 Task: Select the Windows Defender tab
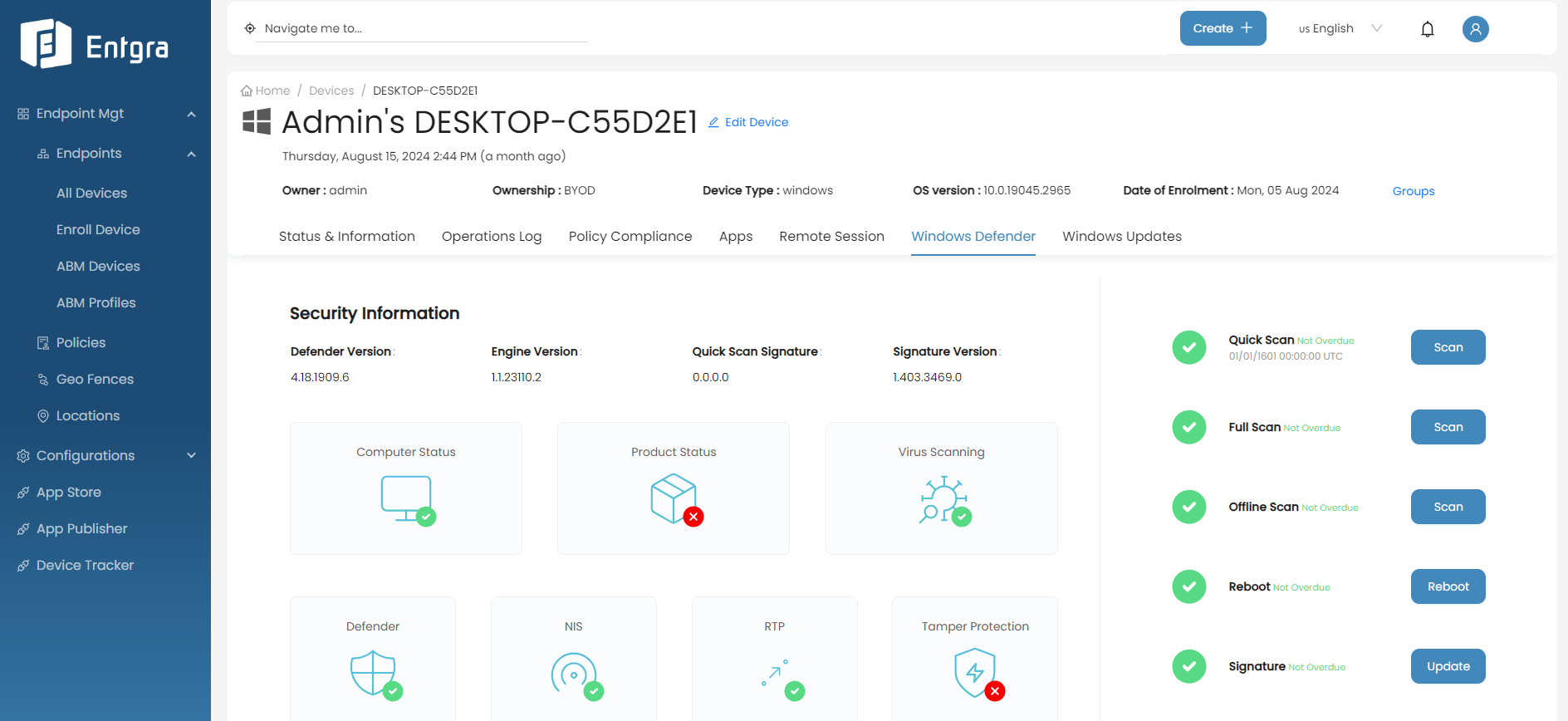point(973,236)
